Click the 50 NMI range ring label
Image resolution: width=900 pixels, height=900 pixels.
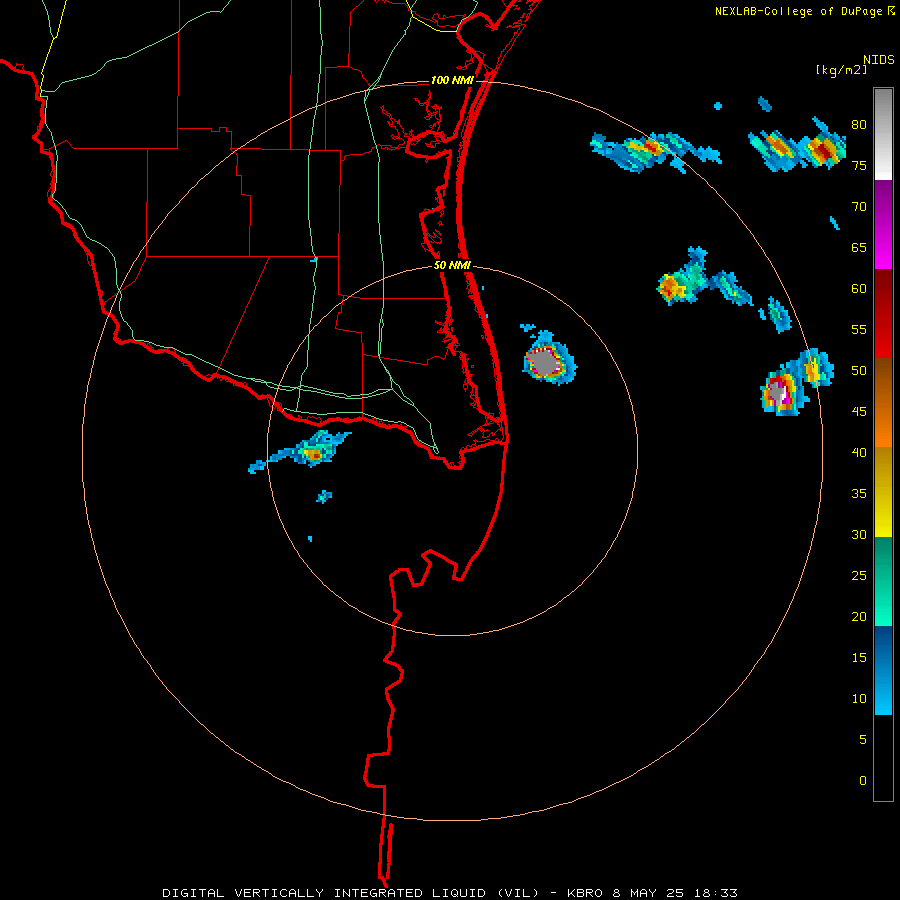tap(452, 265)
